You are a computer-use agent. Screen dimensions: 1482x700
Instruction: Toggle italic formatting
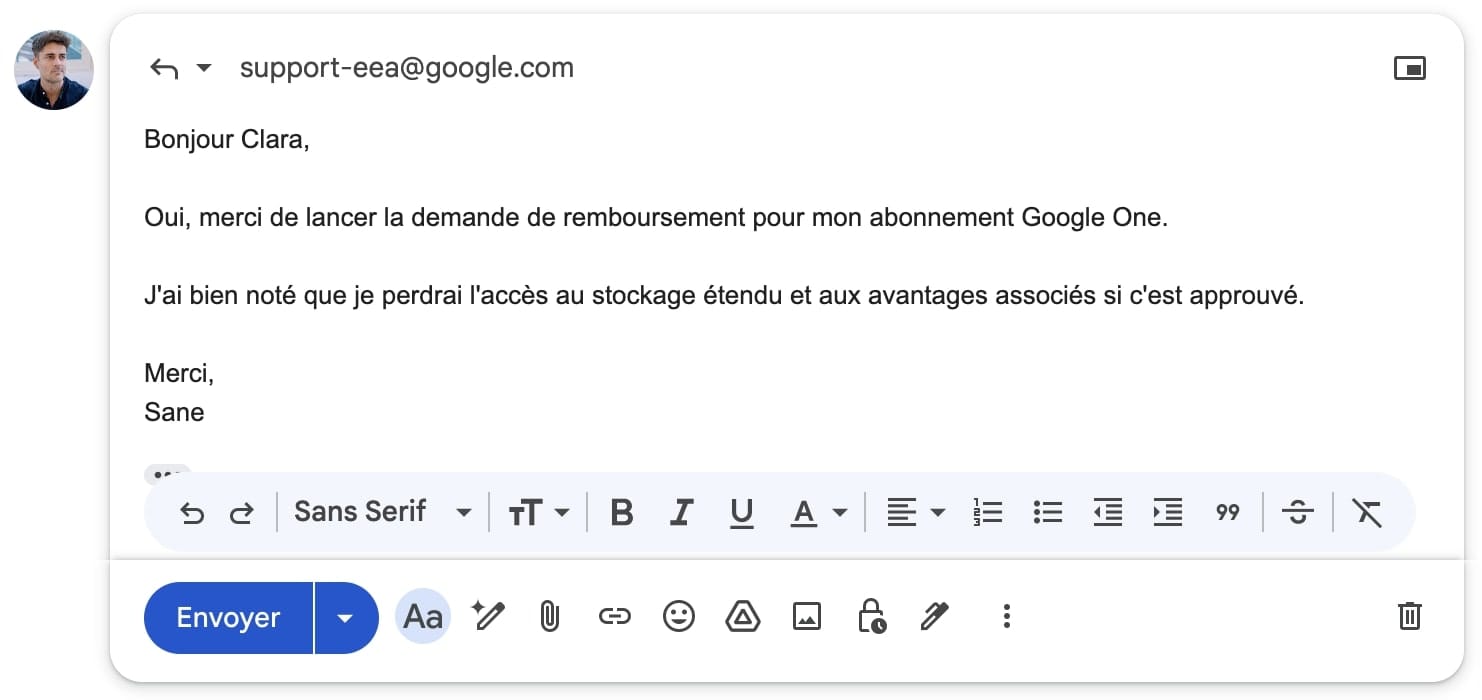click(x=682, y=513)
